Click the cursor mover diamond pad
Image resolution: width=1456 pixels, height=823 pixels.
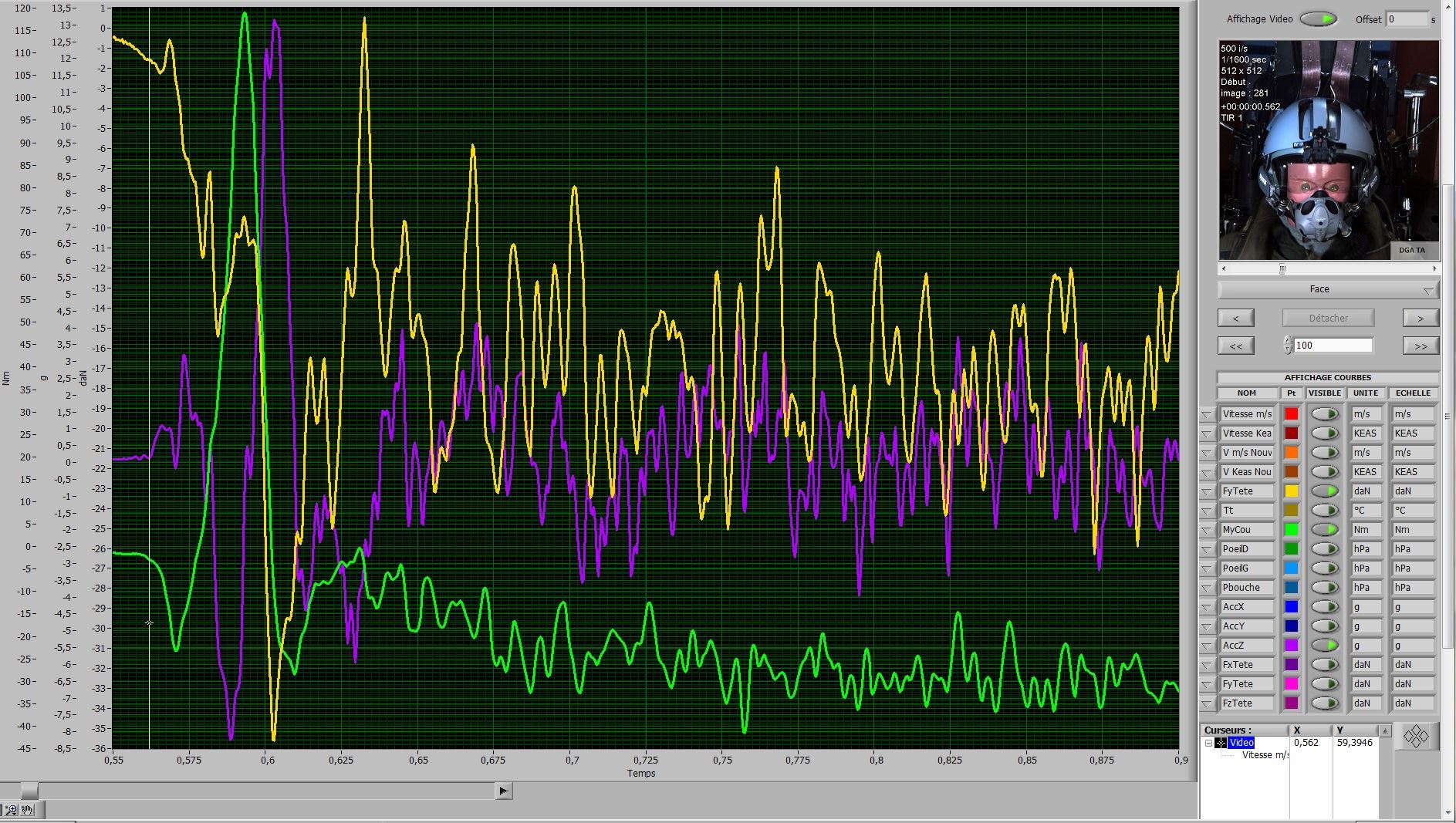pyautogui.click(x=1415, y=737)
